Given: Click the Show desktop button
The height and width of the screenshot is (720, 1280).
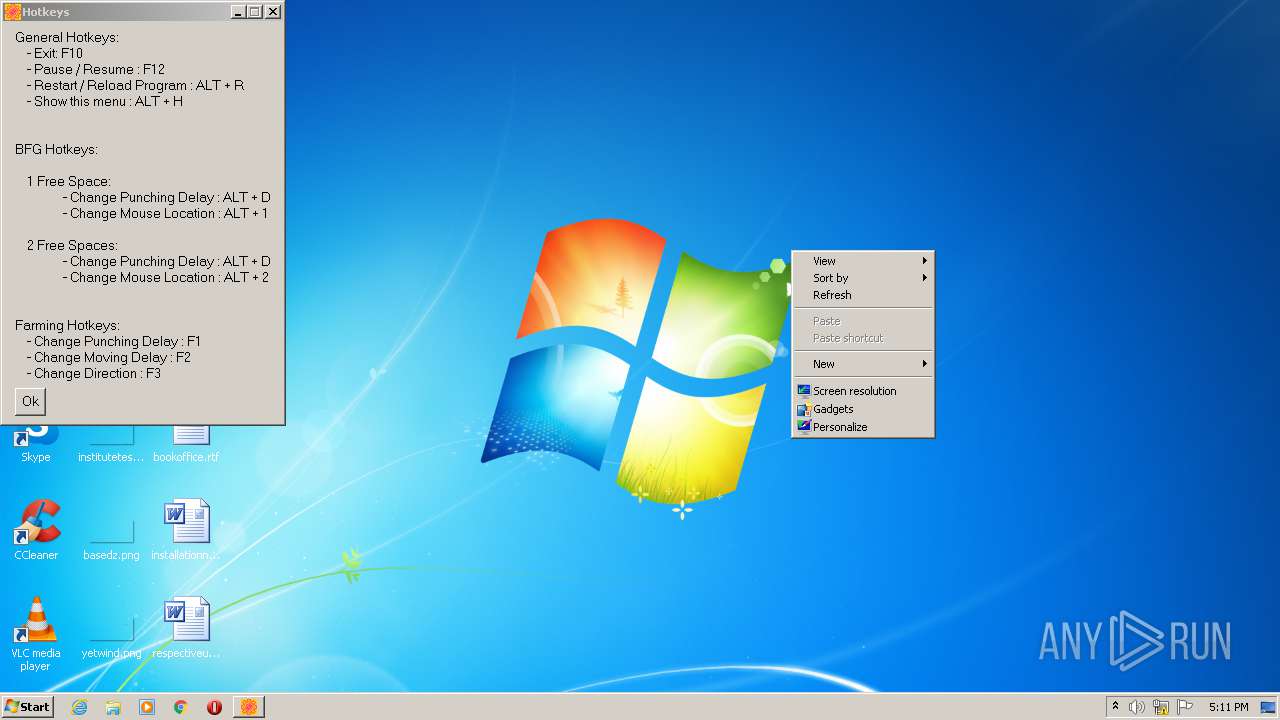Looking at the screenshot, I should pyautogui.click(x=1269, y=707).
